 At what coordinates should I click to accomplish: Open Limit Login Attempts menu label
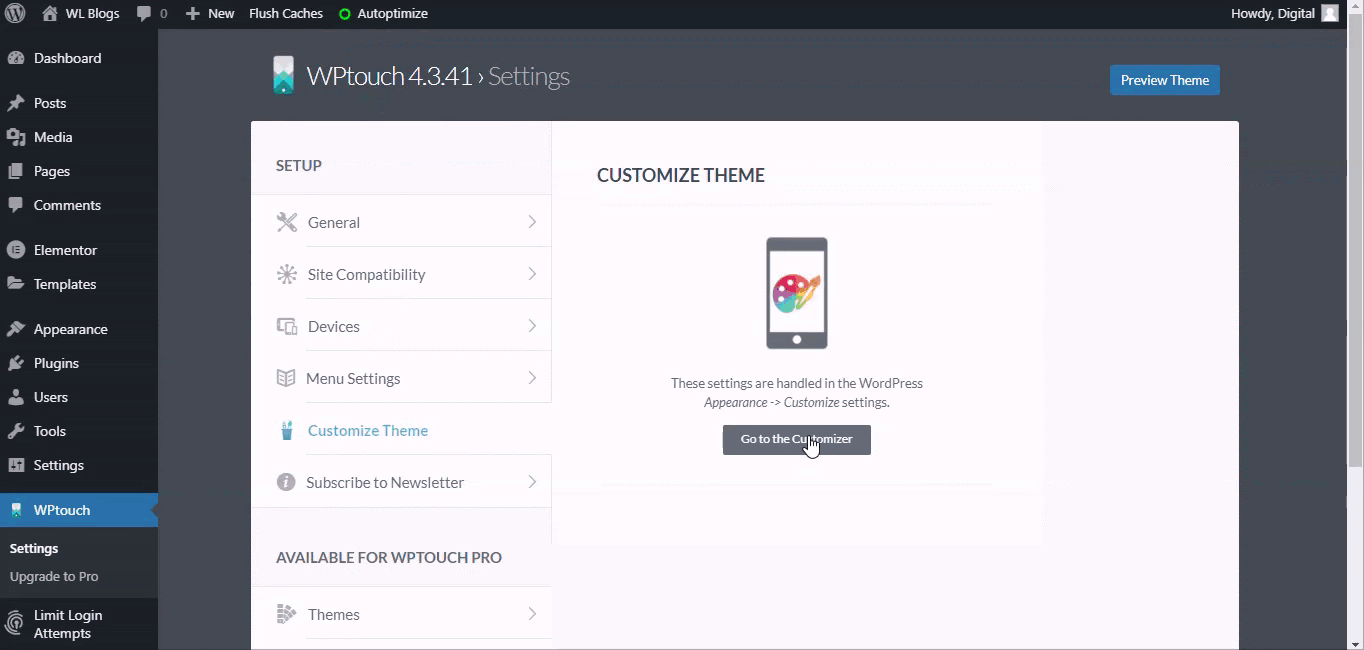(x=68, y=624)
